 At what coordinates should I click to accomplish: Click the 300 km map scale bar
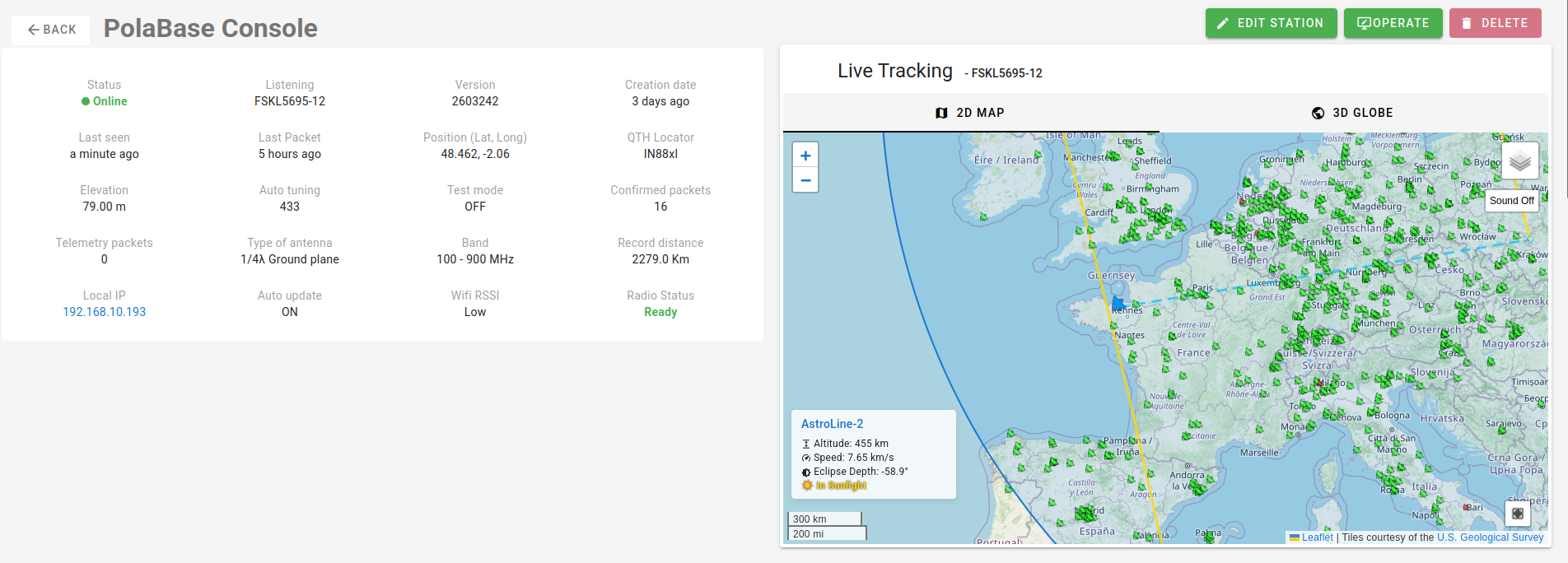point(824,519)
